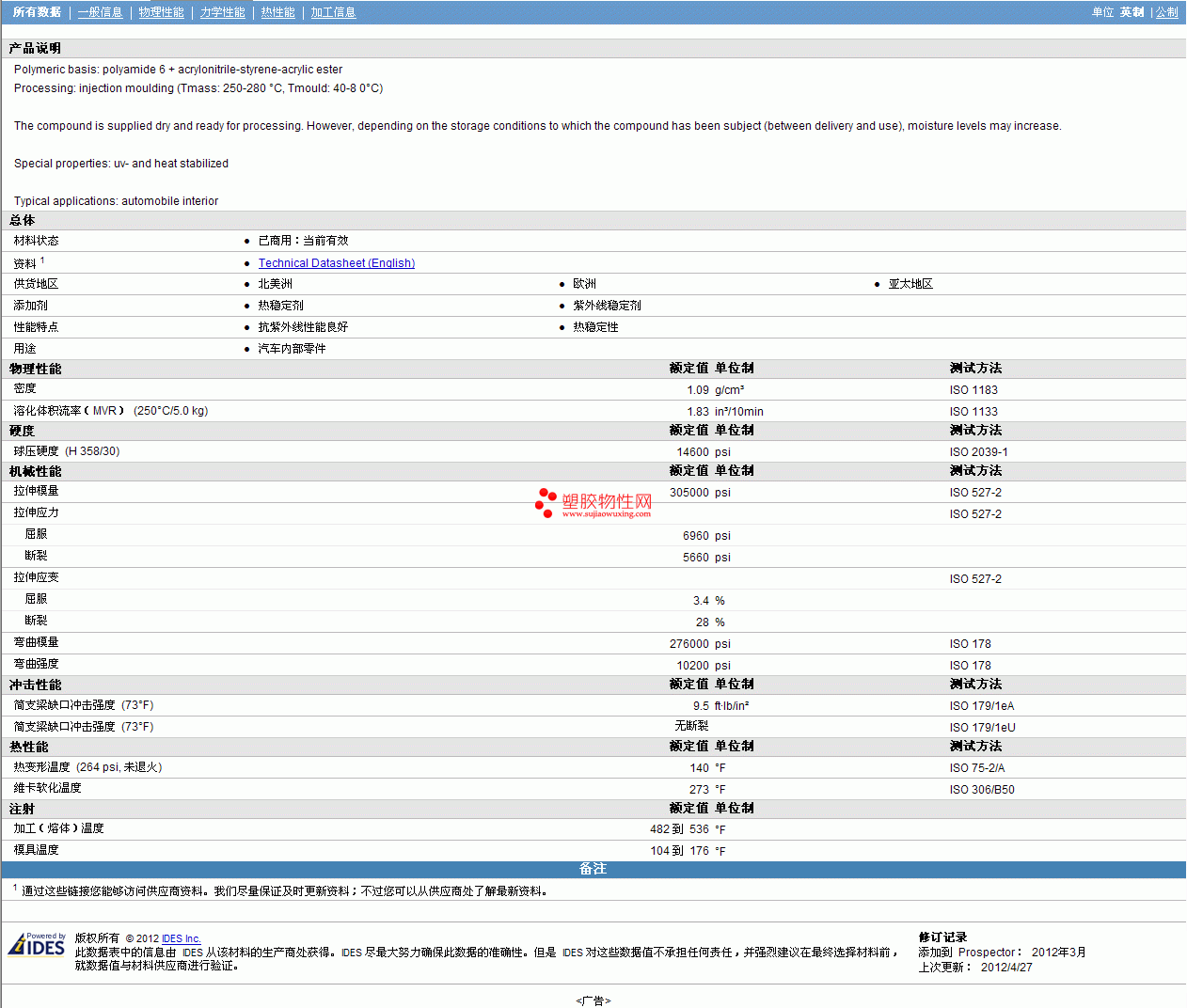Select the 英制 unit option

[1132, 12]
